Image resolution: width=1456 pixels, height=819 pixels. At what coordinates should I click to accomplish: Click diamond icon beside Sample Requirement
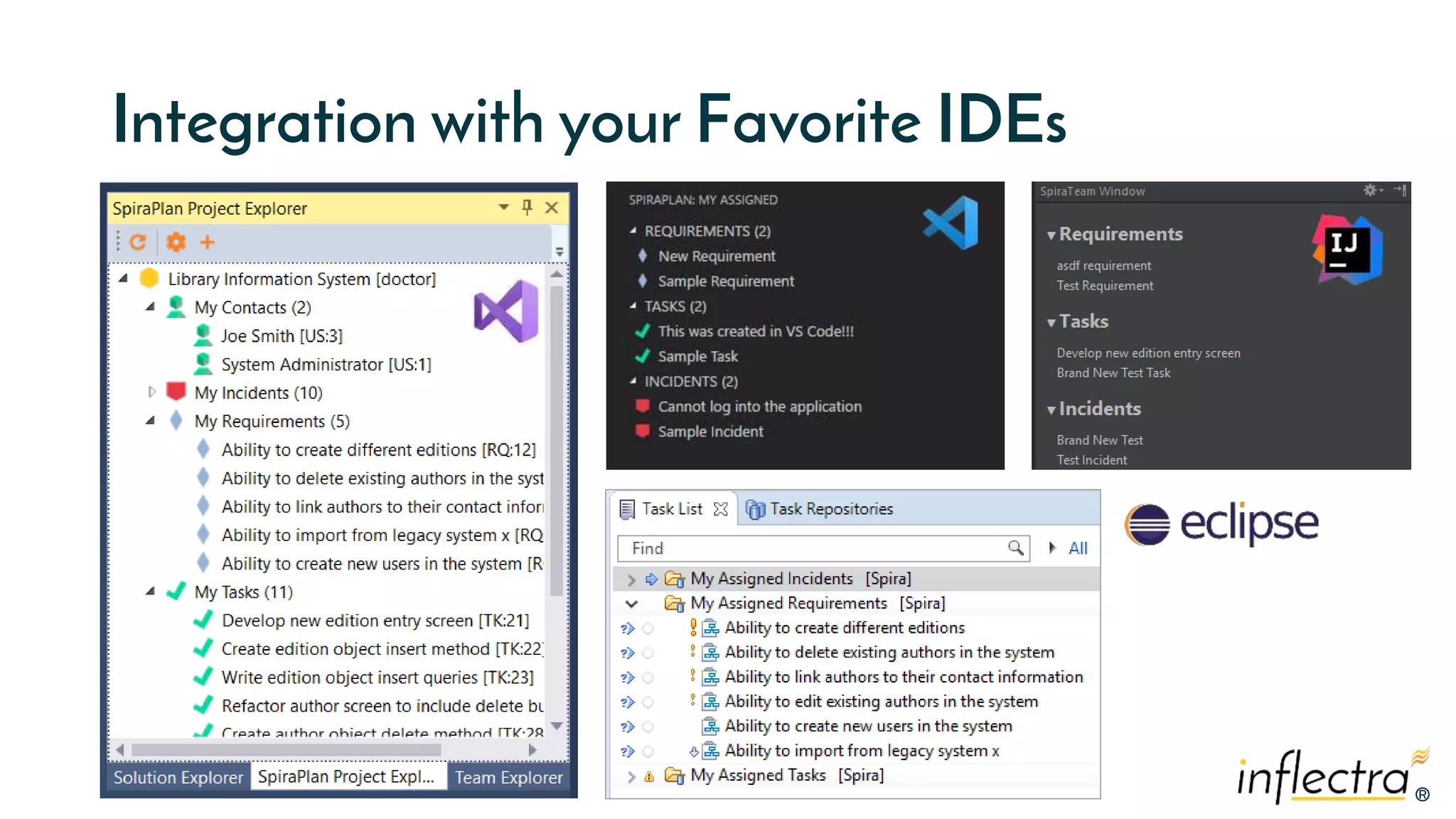(643, 281)
